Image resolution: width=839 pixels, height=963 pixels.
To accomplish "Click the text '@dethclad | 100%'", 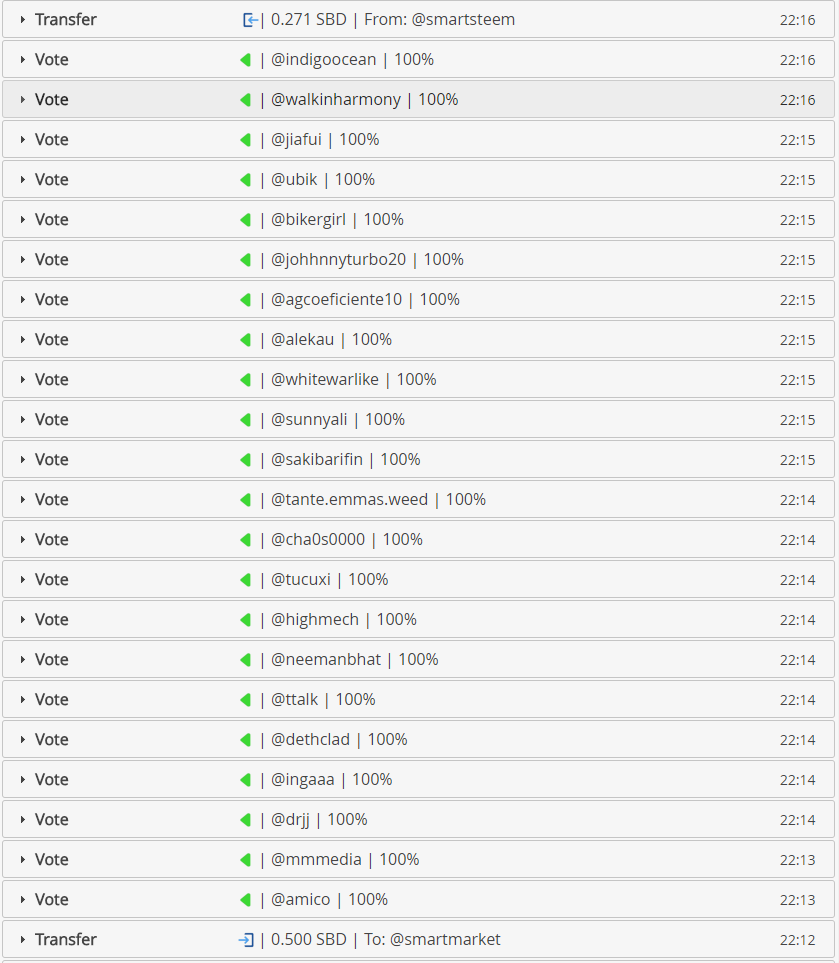I will 339,739.
